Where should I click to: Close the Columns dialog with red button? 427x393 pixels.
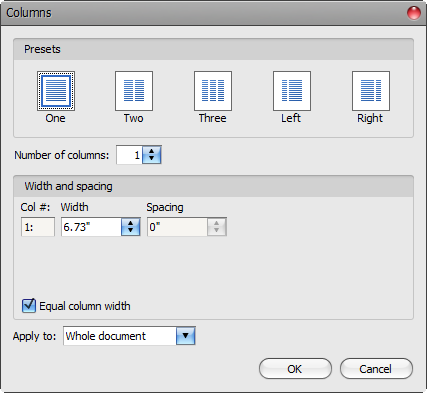(414, 13)
